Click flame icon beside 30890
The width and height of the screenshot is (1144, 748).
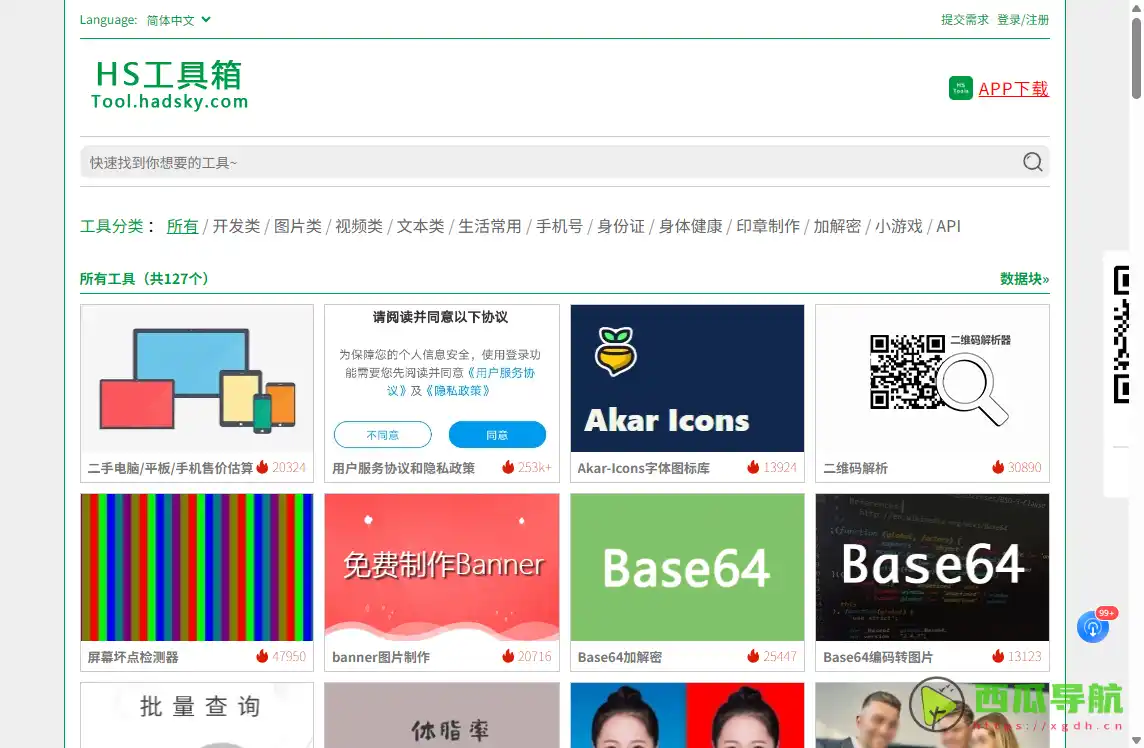(998, 467)
